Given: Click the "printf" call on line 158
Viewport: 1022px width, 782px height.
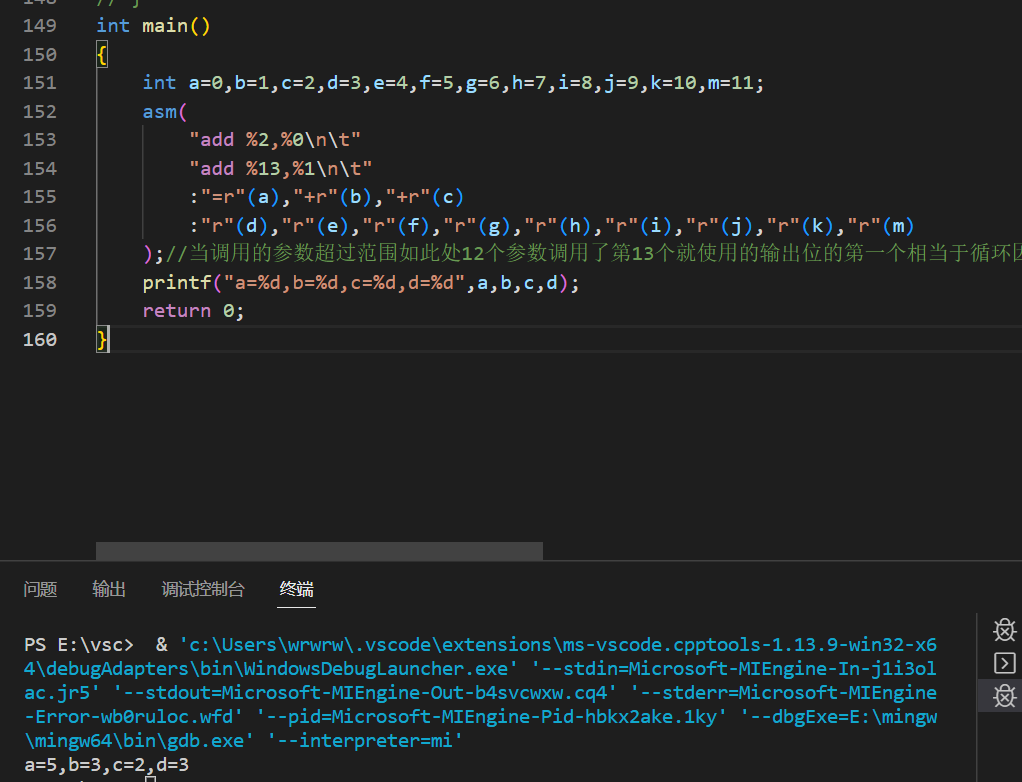Looking at the screenshot, I should (x=177, y=282).
